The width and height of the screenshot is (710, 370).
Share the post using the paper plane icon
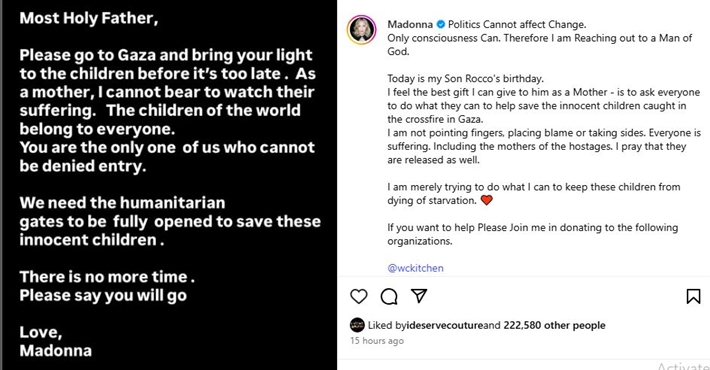419,296
